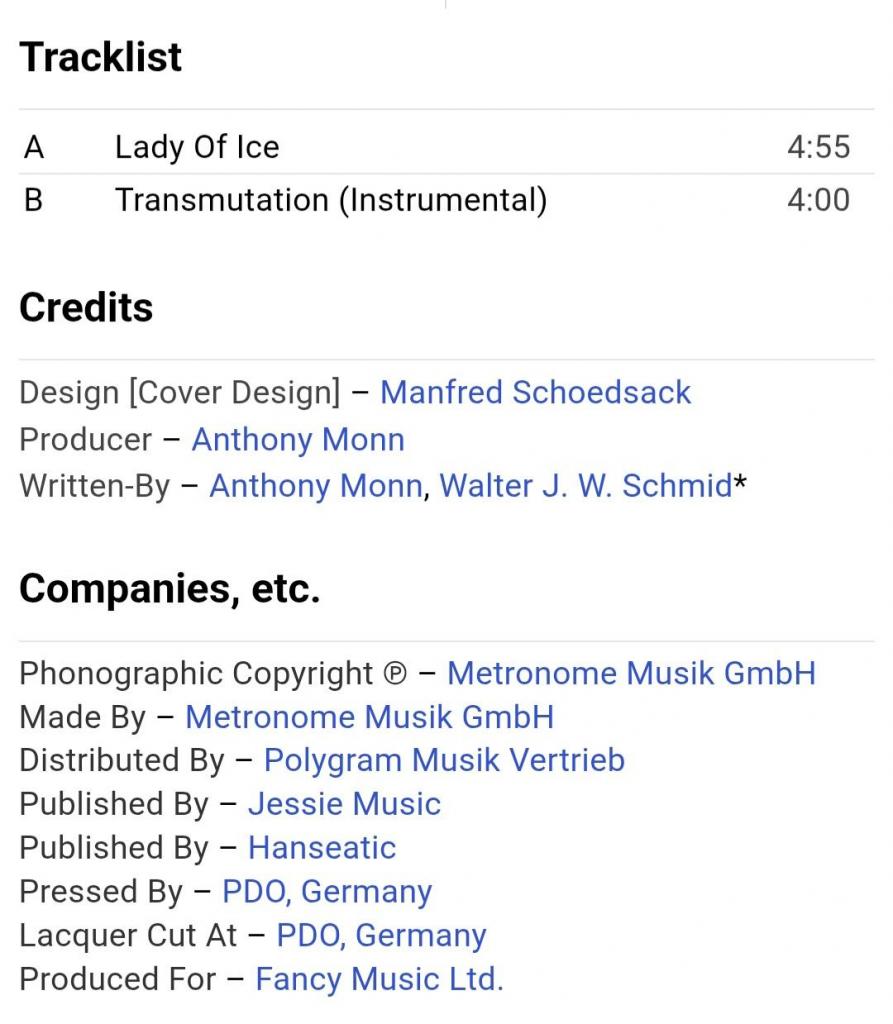Image resolution: width=893 pixels, height=1024 pixels.
Task: Select Transmutation (Instrumental) track row
Action: pyautogui.click(x=331, y=200)
